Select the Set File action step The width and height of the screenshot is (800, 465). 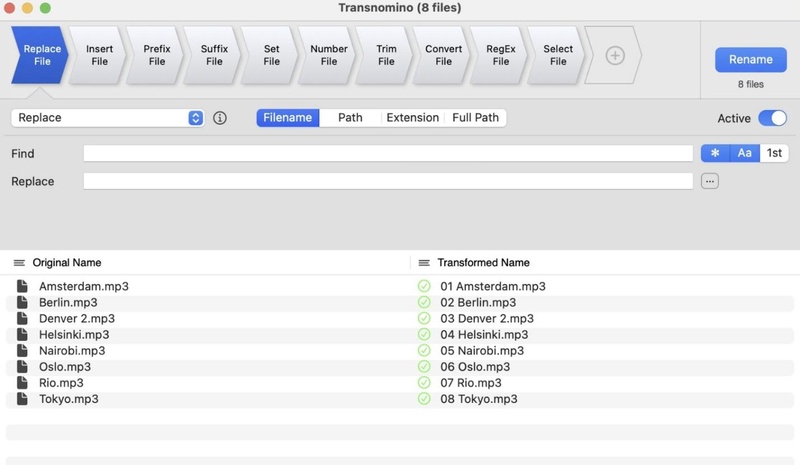(271, 55)
